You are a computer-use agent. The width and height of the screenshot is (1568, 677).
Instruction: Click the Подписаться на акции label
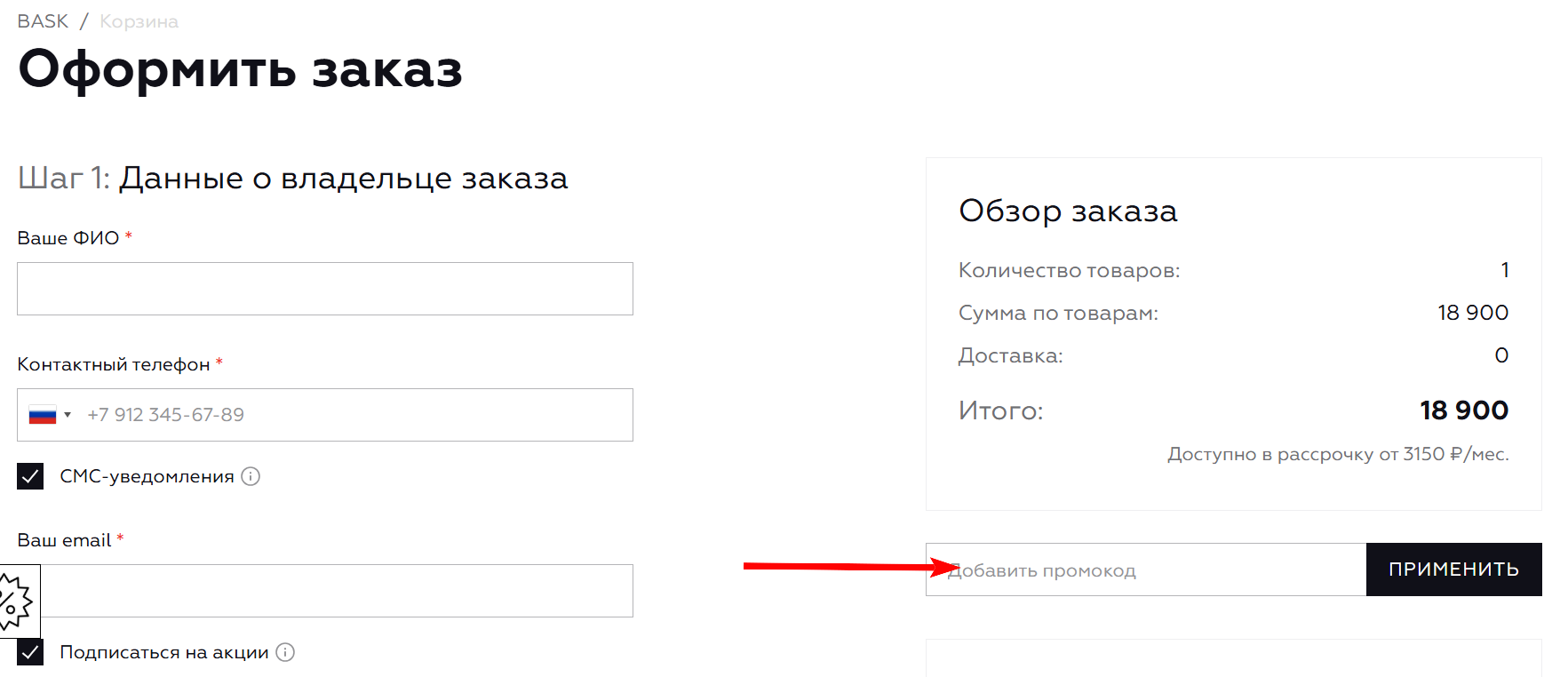tap(164, 652)
